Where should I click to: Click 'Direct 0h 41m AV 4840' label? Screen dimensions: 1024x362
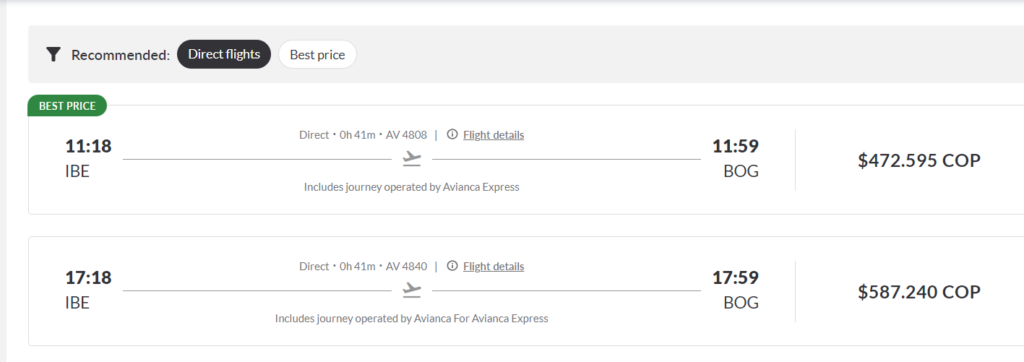pyautogui.click(x=363, y=267)
